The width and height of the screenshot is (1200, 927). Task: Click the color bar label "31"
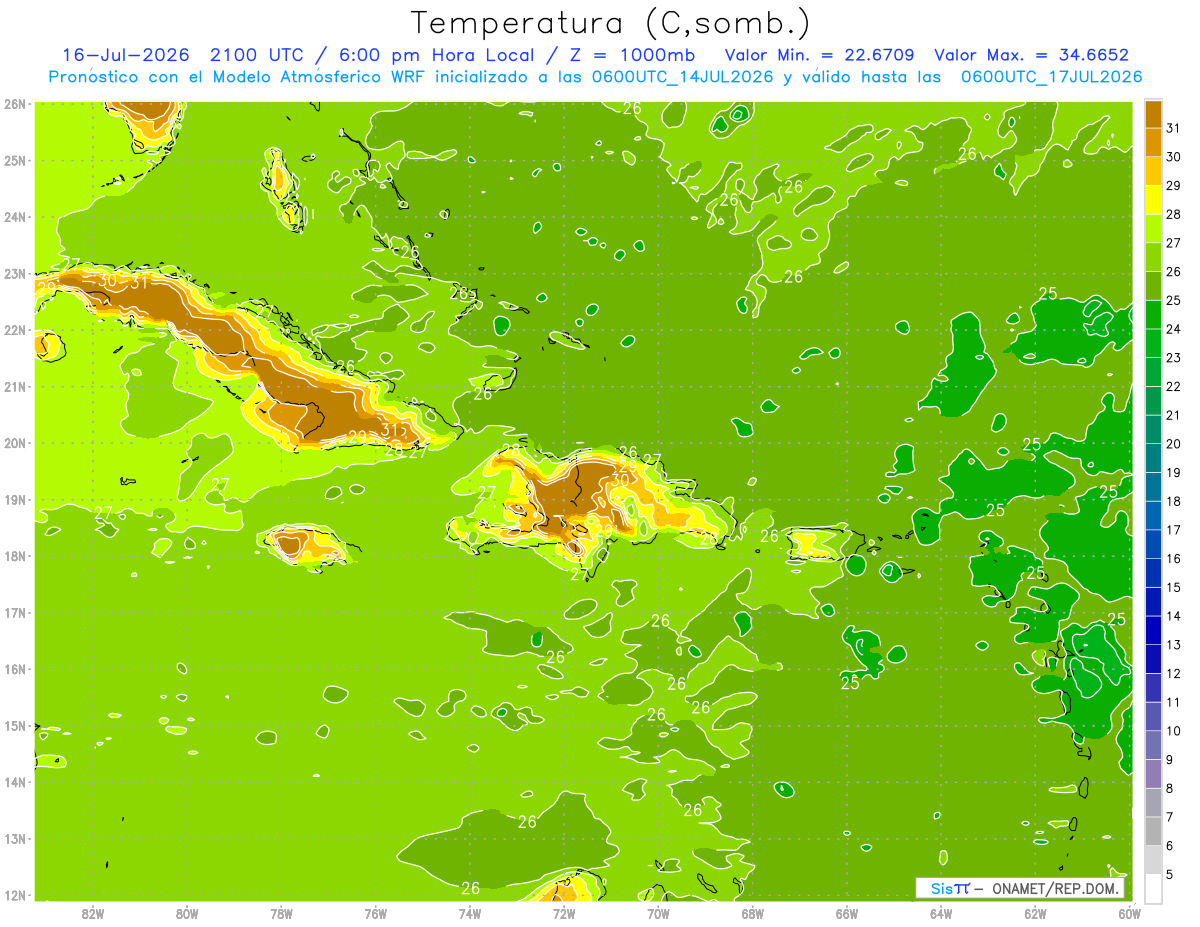pyautogui.click(x=1173, y=128)
